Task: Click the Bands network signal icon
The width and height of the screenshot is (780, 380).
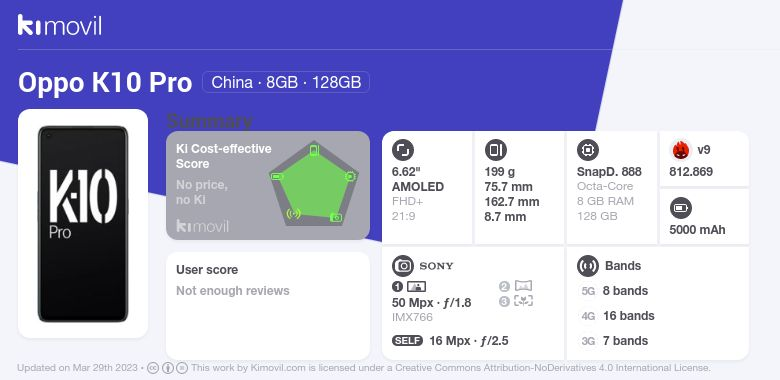Action: (x=588, y=266)
